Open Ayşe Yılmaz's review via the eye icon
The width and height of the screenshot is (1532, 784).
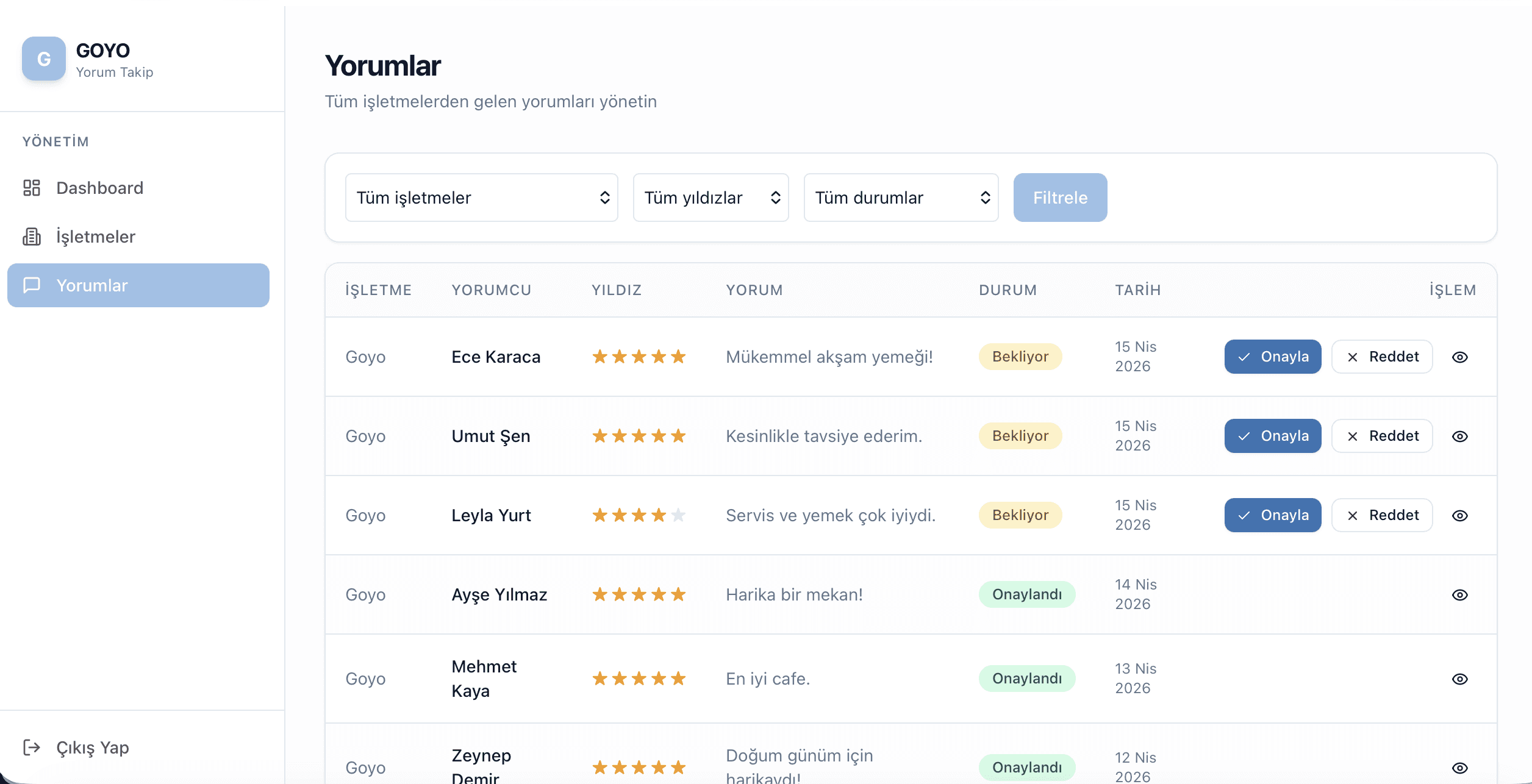click(x=1460, y=594)
